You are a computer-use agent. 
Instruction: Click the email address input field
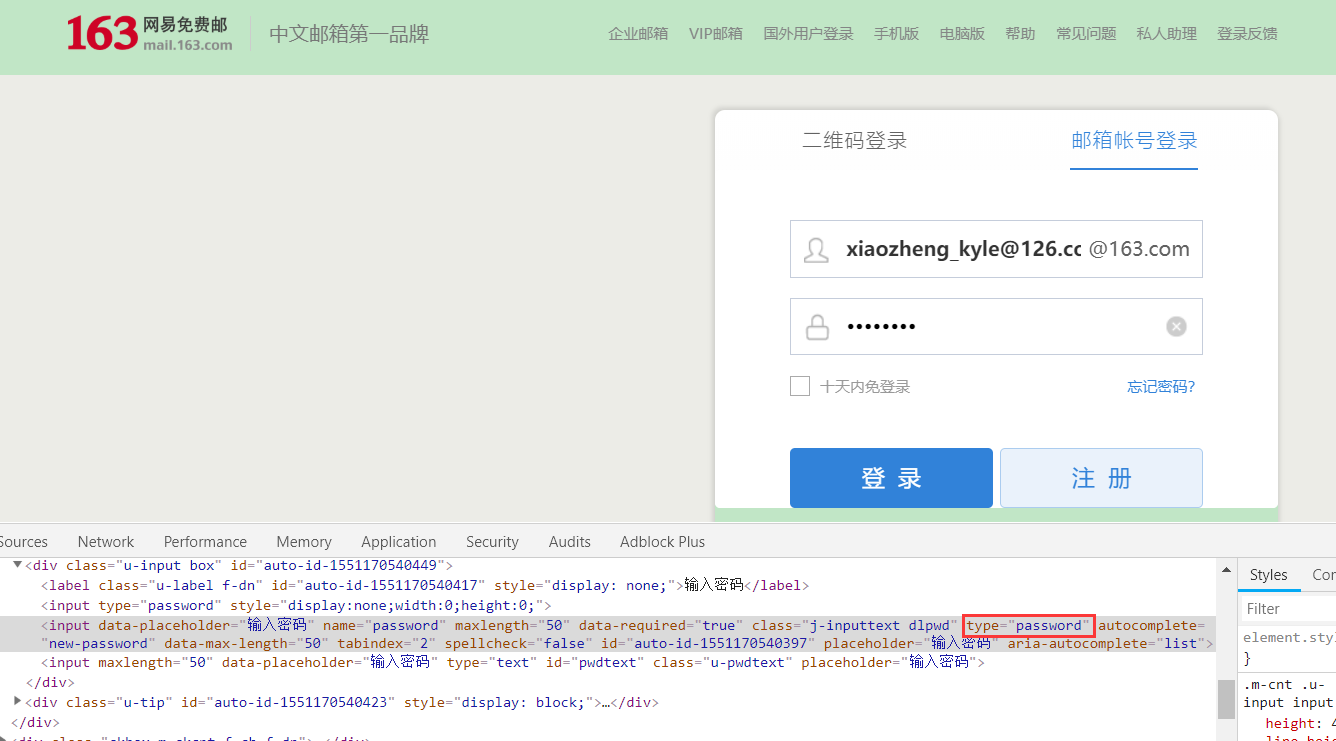coord(996,249)
